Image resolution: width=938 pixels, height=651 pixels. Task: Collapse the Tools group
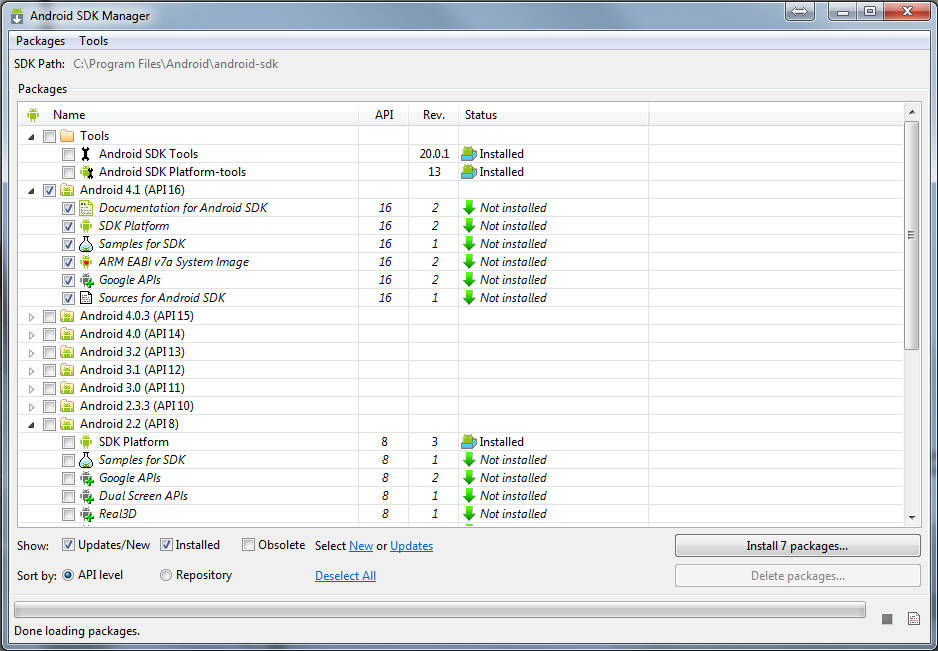click(x=31, y=137)
